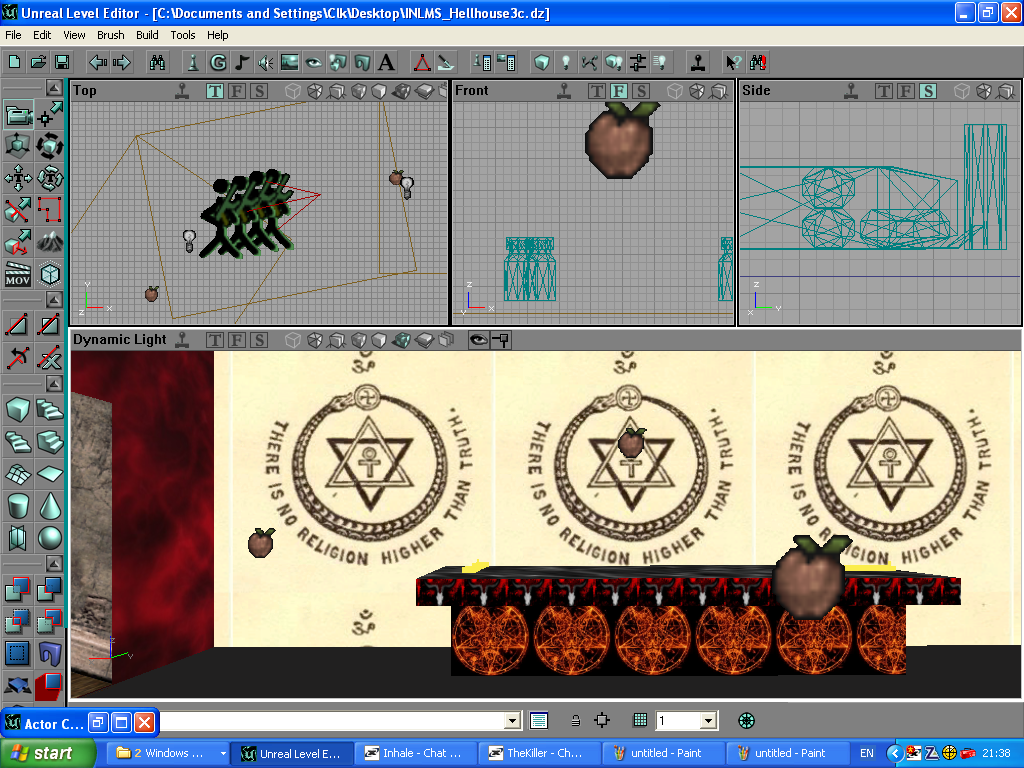Expand the grid size dropdown showing 1
Screen dimensions: 1024x768
(708, 720)
